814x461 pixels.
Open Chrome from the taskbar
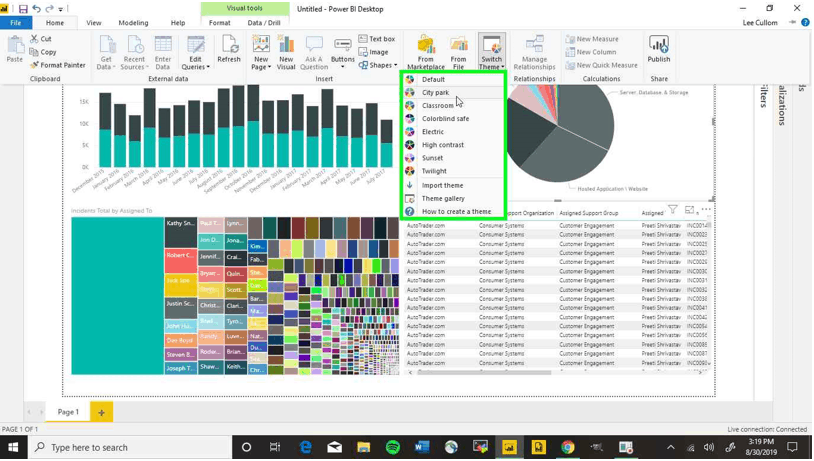coord(567,448)
